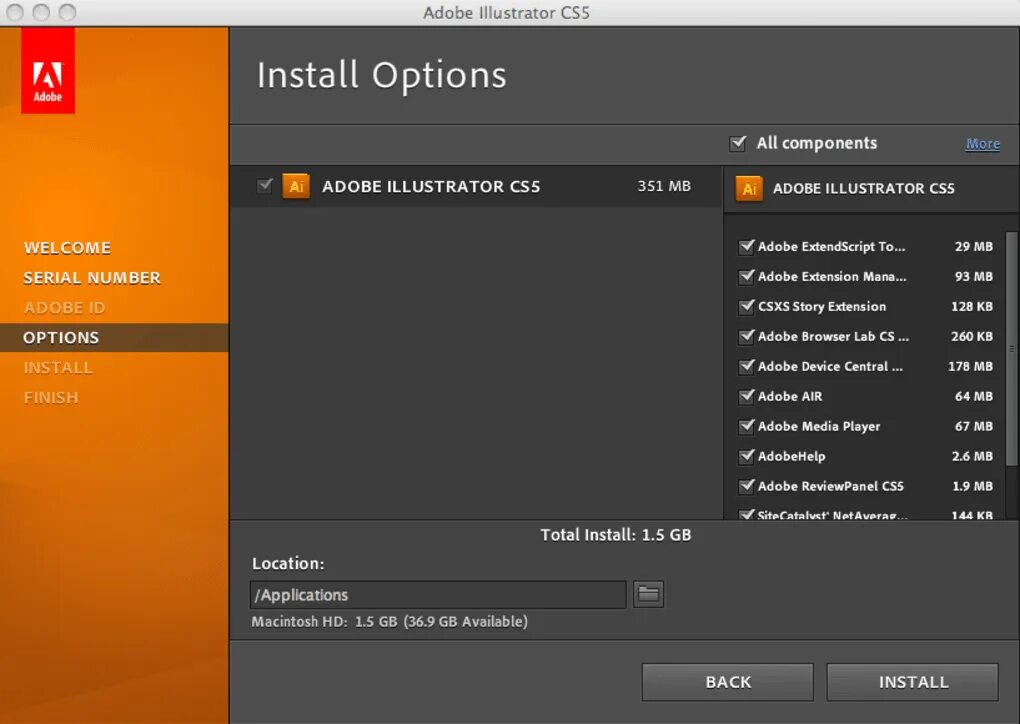Open the More link
The image size is (1020, 724).
[x=983, y=144]
